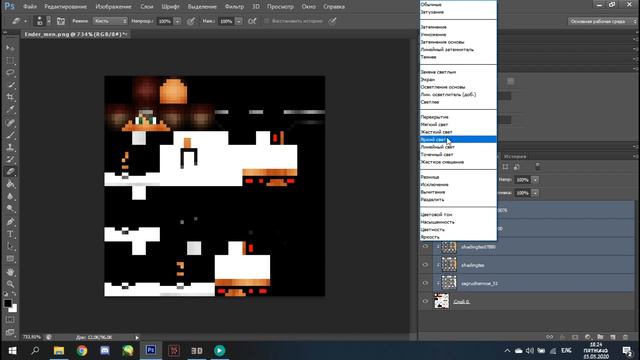Open the Изображение menu
Image resolution: width=640 pixels, height=360 pixels.
point(113,7)
